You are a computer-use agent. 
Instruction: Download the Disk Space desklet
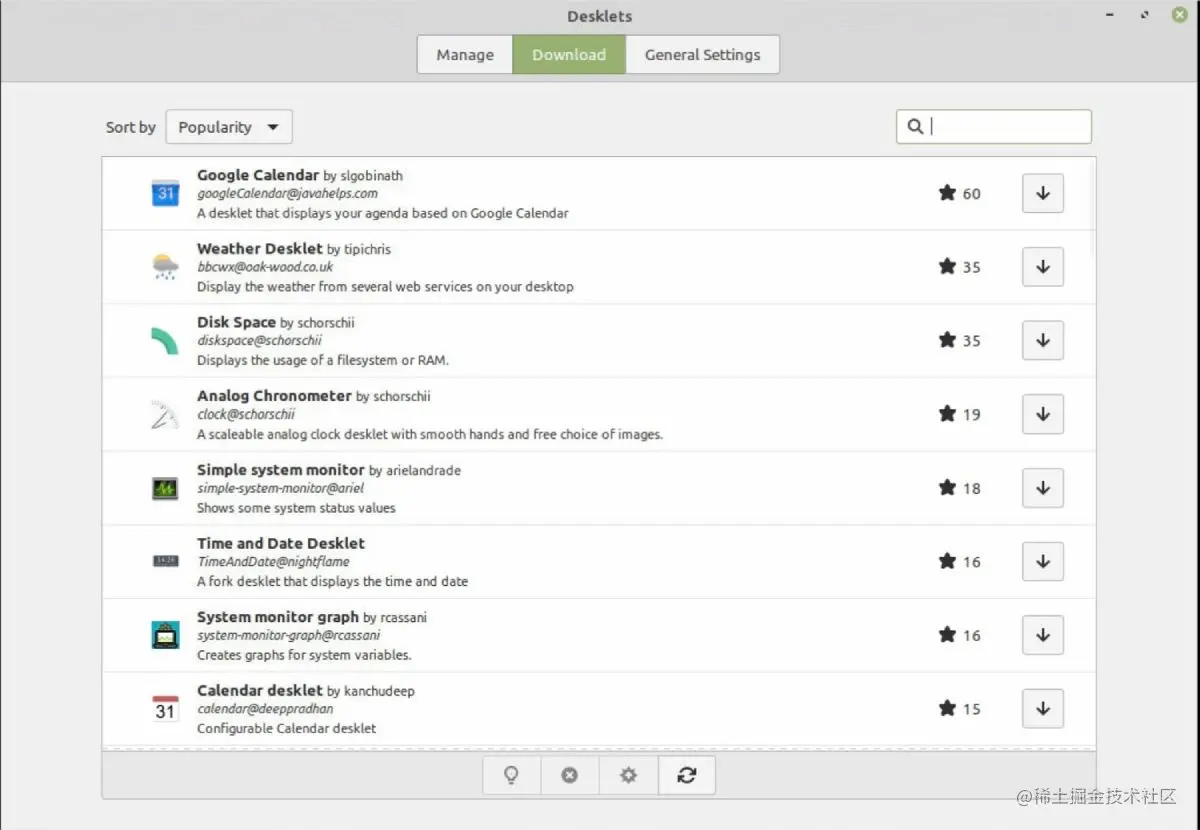tap(1043, 341)
